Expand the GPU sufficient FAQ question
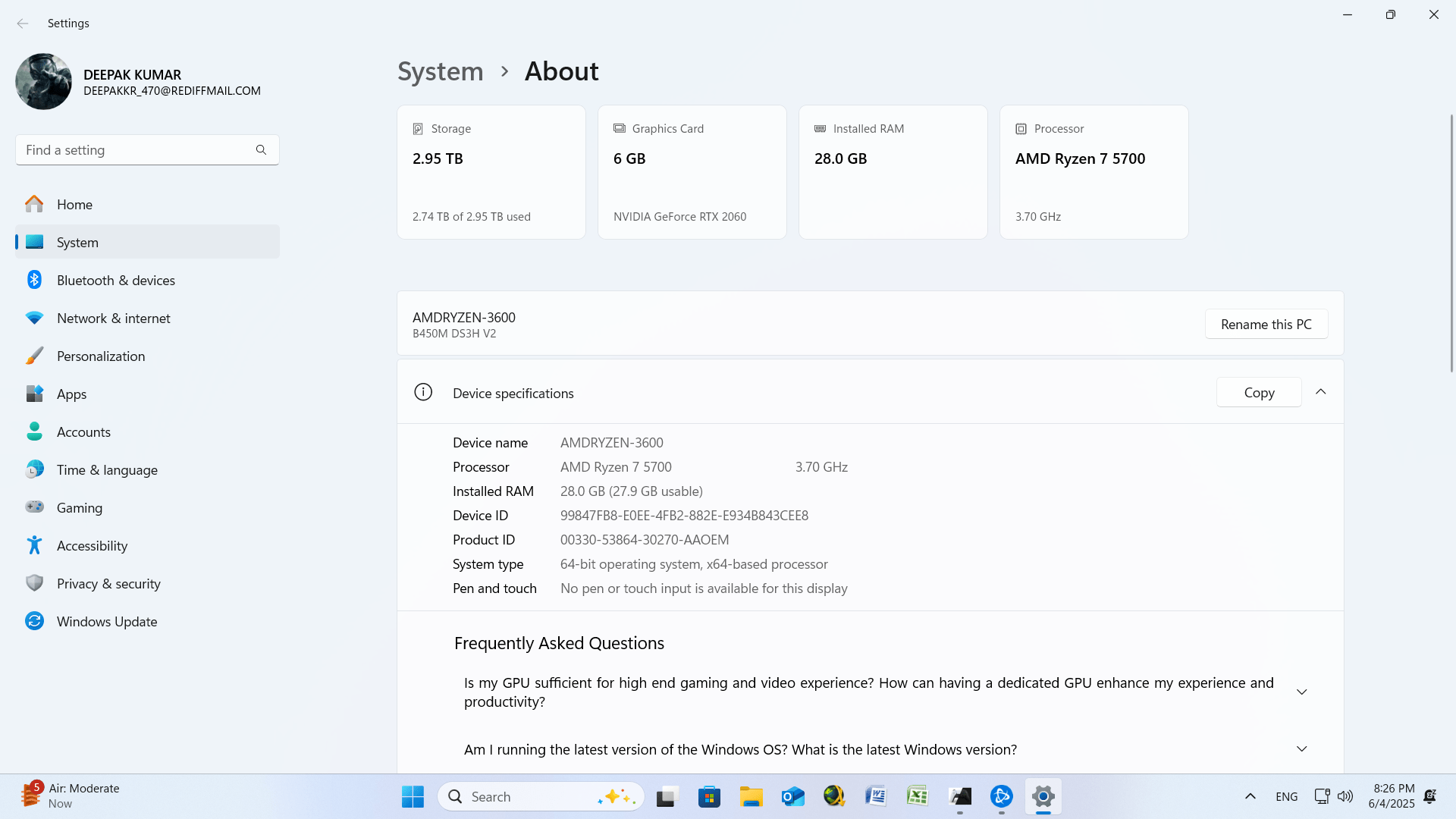Screen dimensions: 1456x819 (x=1301, y=692)
